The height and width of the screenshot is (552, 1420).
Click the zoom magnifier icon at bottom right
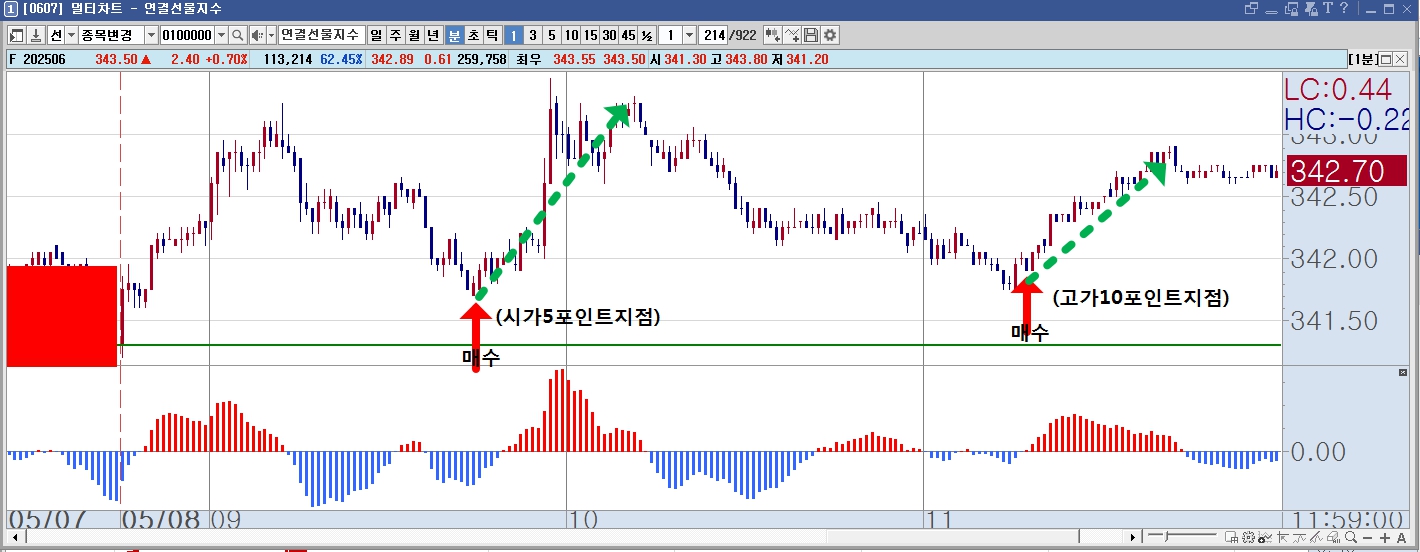click(x=1350, y=537)
